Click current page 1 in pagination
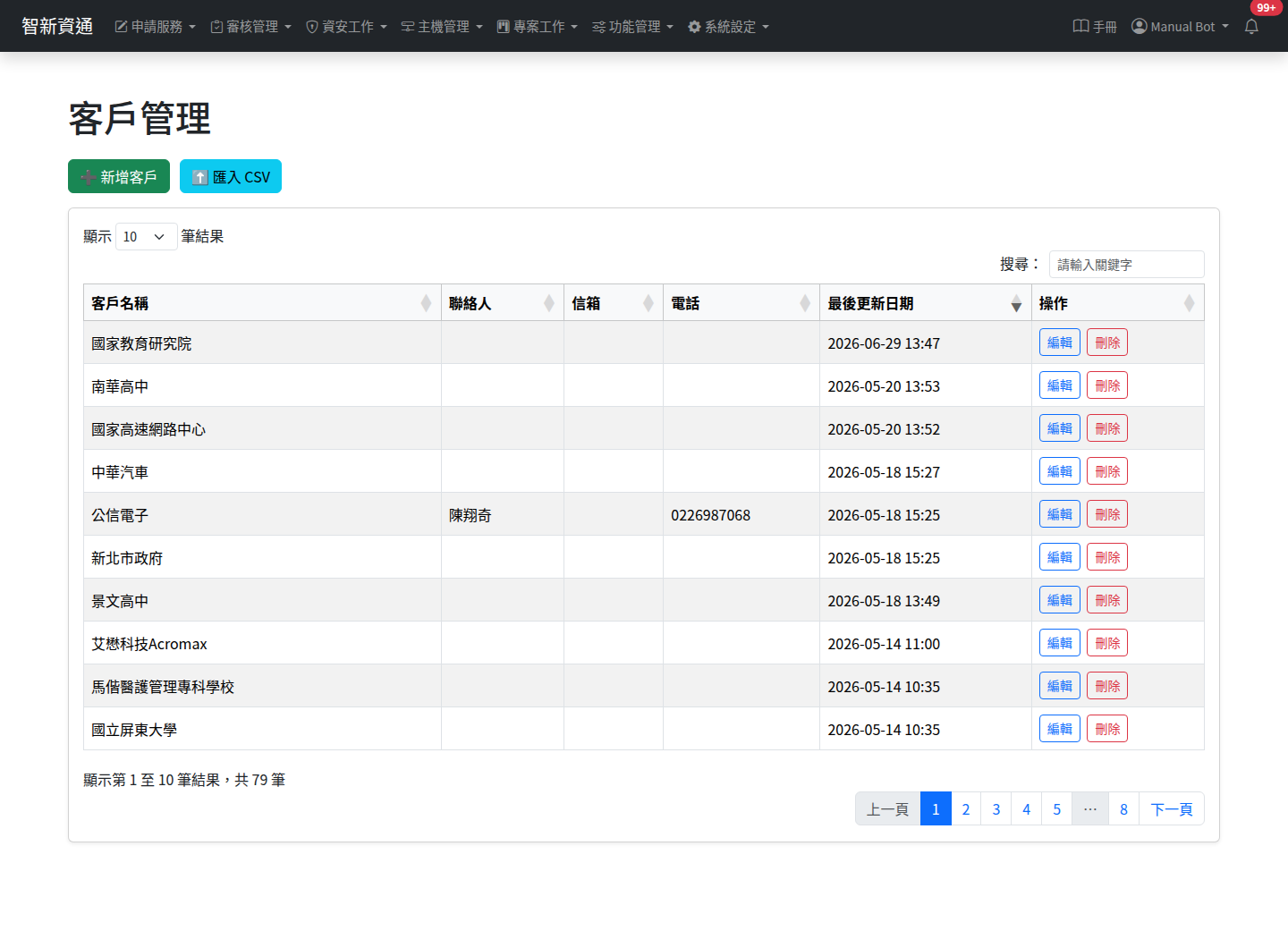1288x939 pixels. coord(936,809)
